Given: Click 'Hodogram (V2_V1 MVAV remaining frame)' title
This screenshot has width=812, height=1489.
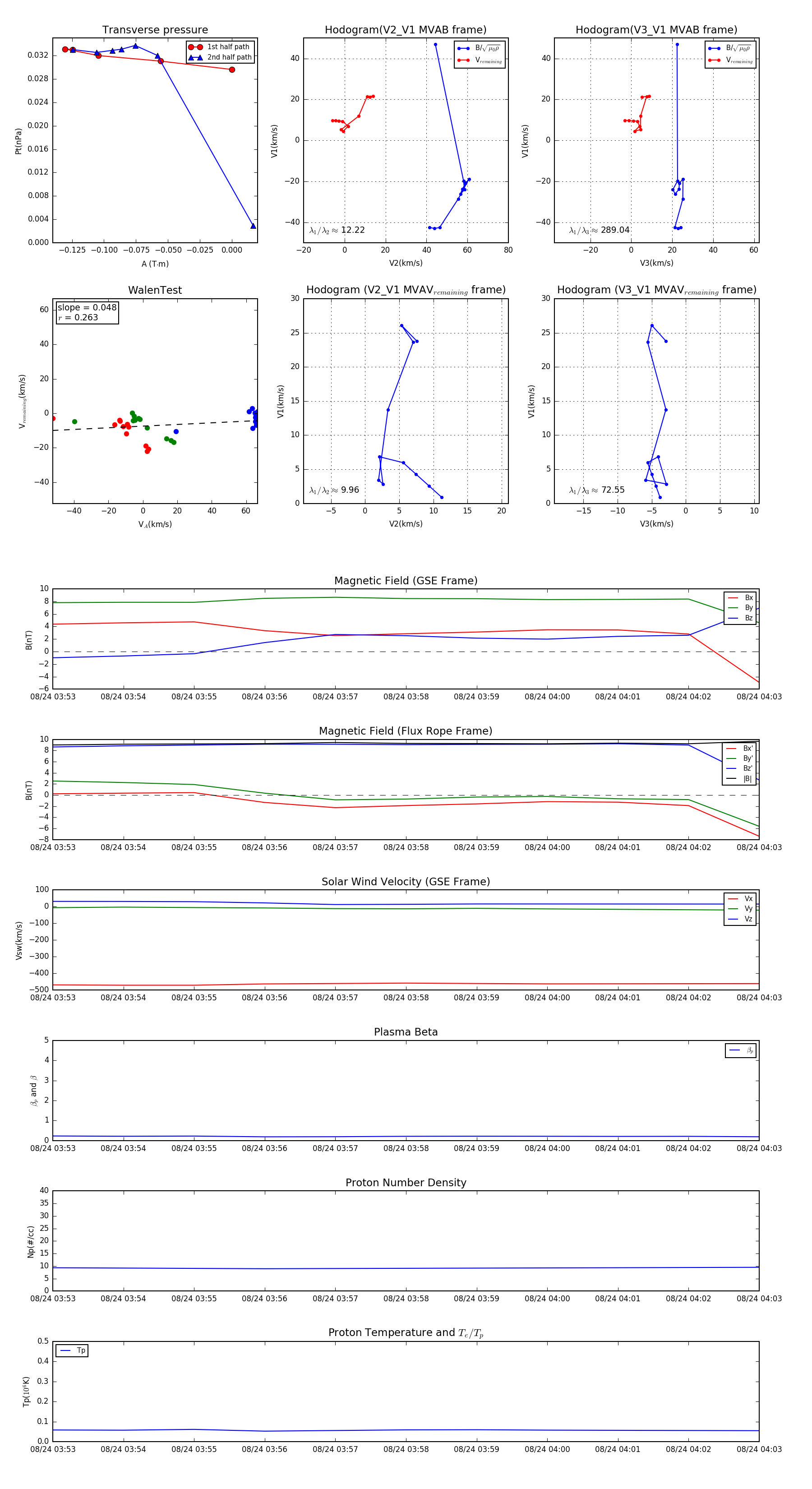Looking at the screenshot, I should tap(406, 290).
